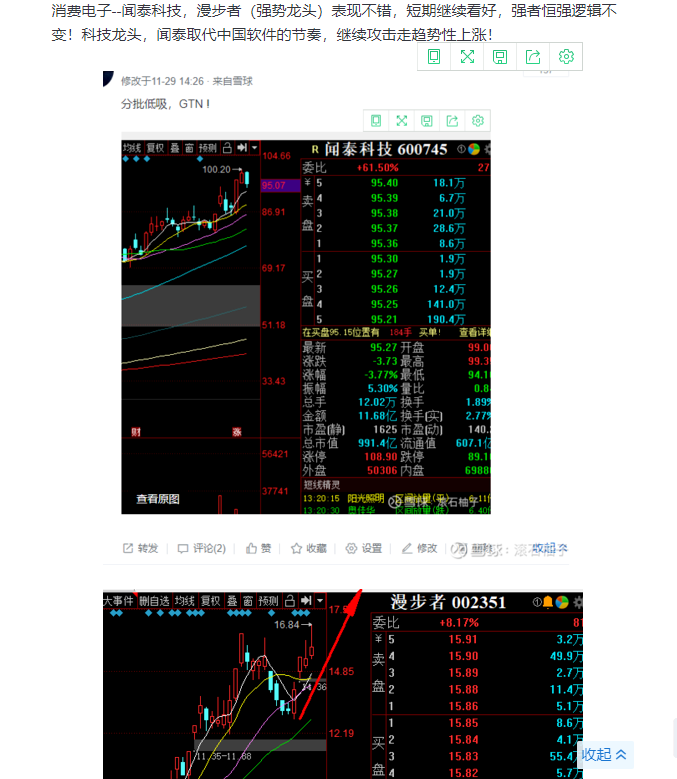This screenshot has width=677, height=779.
Task: Click the 短线精灵 panel header
Action: (x=322, y=484)
